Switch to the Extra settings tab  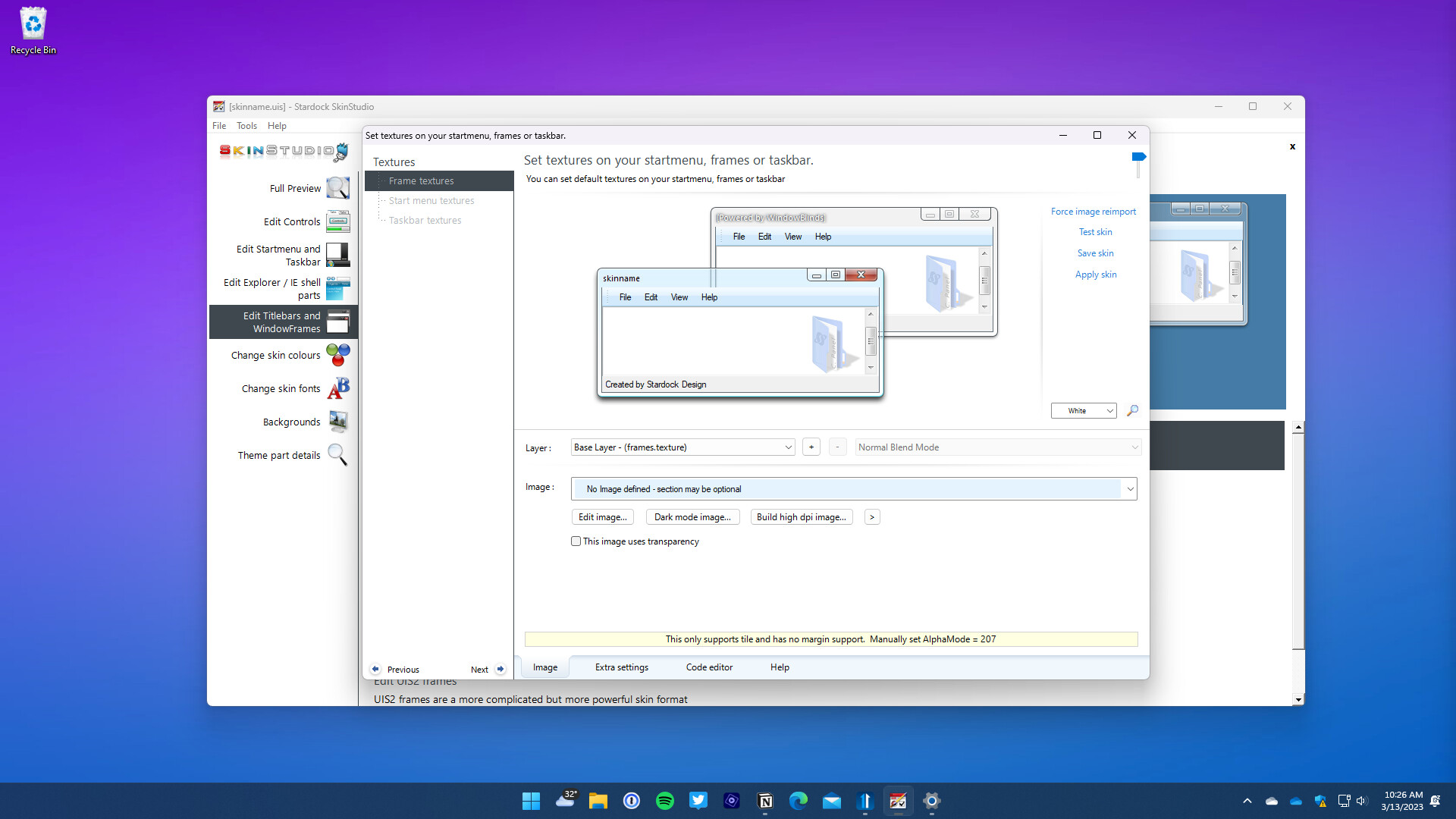point(621,667)
